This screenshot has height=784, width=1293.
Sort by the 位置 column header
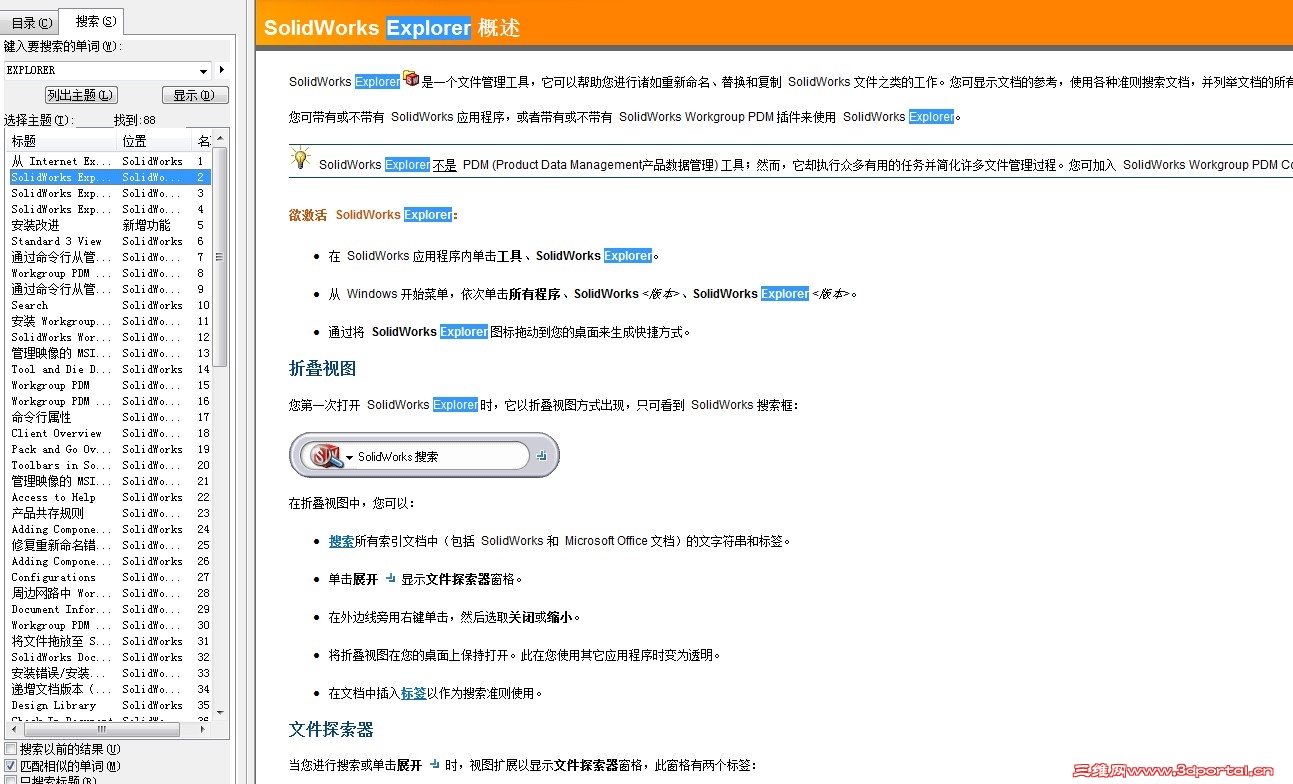click(x=156, y=141)
